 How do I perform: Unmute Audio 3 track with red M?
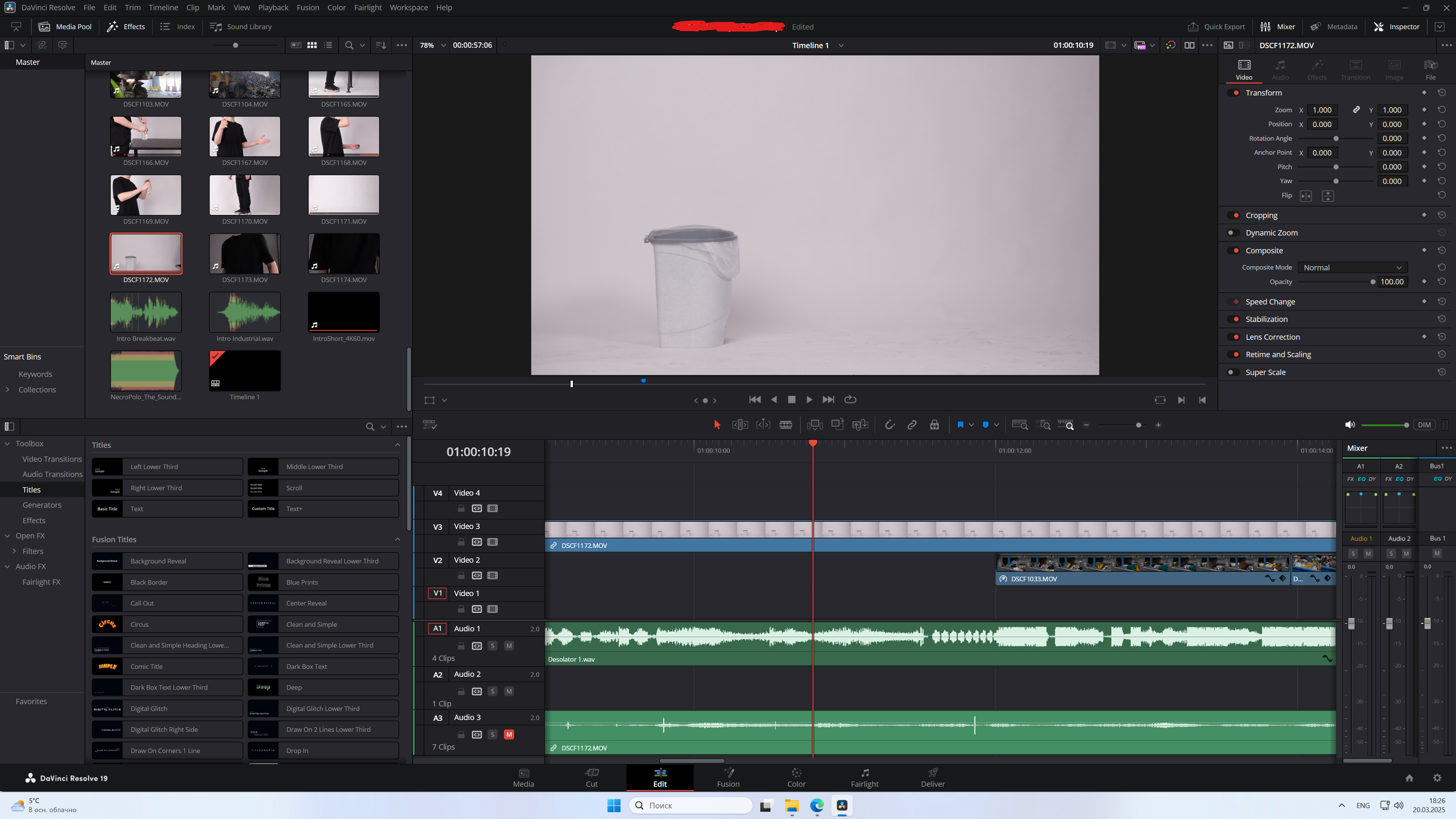[x=509, y=734]
